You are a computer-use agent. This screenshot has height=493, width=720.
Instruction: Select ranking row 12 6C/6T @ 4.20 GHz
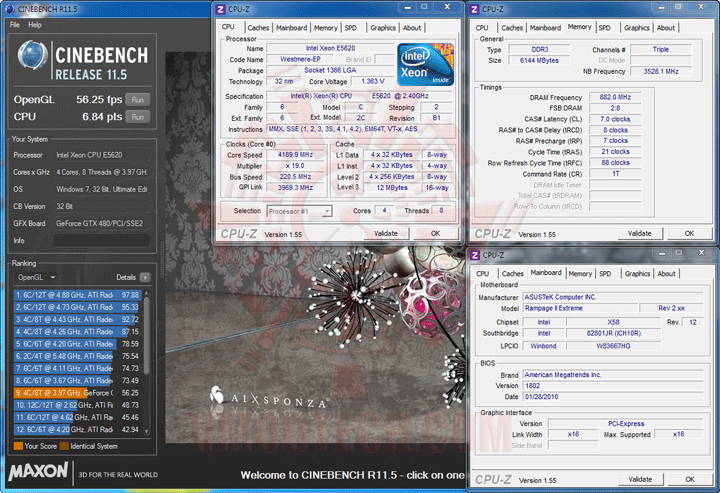pyautogui.click(x=77, y=430)
